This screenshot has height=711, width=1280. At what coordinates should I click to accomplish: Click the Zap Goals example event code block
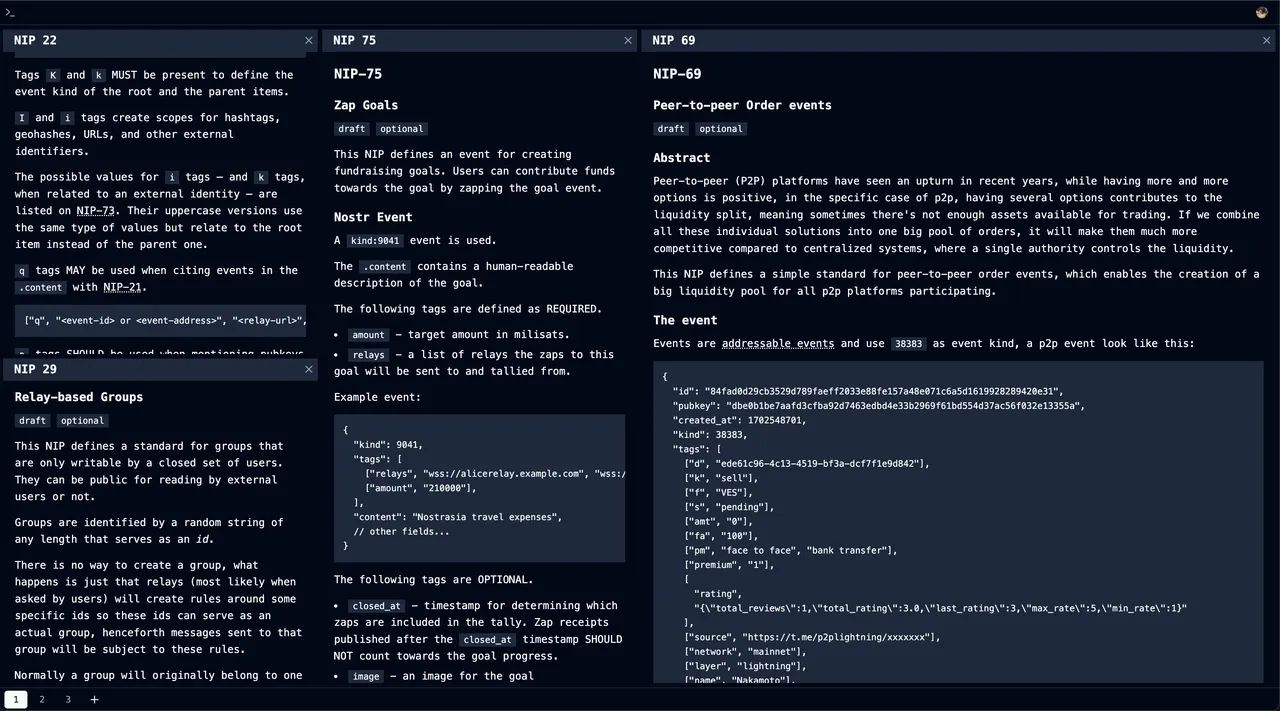479,488
